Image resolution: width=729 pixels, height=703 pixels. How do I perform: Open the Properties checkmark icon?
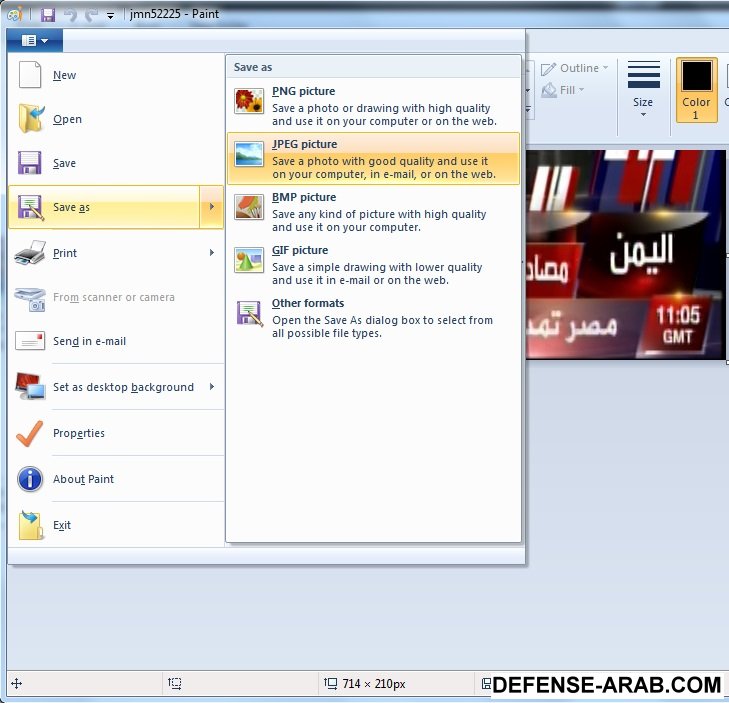pyautogui.click(x=30, y=433)
